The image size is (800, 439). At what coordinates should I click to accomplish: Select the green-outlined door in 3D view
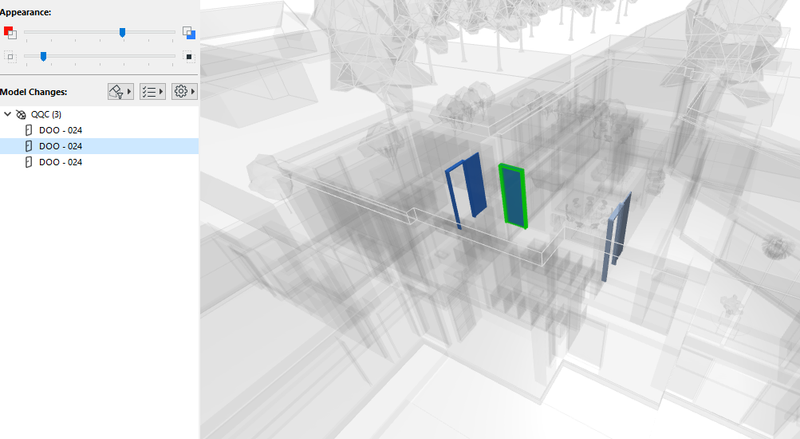point(513,197)
